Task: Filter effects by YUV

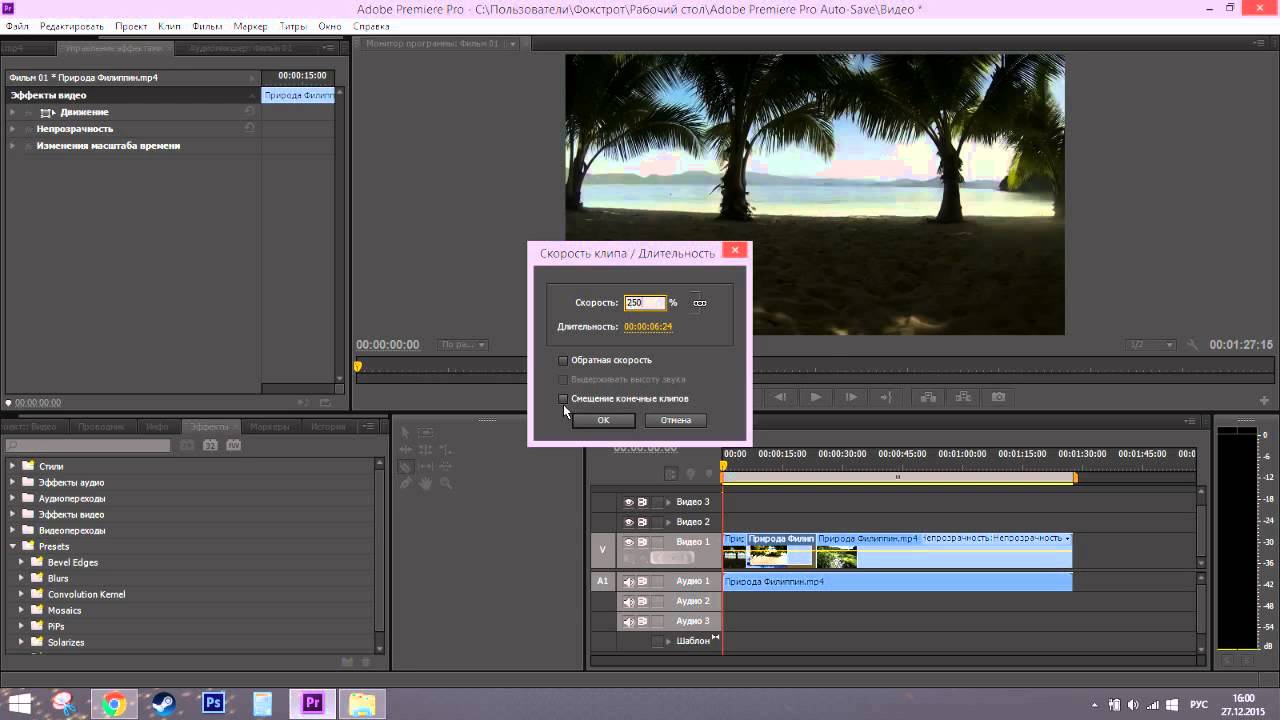Action: click(x=233, y=445)
